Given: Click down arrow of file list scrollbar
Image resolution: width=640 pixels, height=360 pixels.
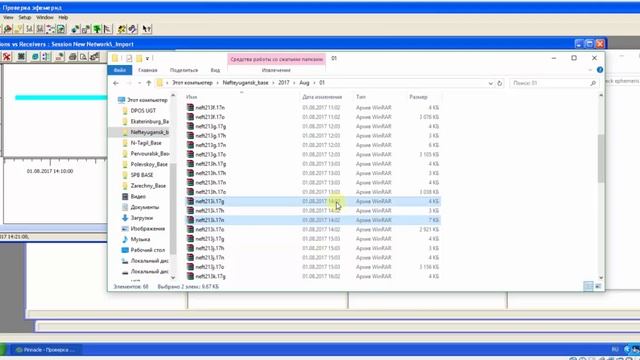Looking at the screenshot, I should [x=601, y=278].
